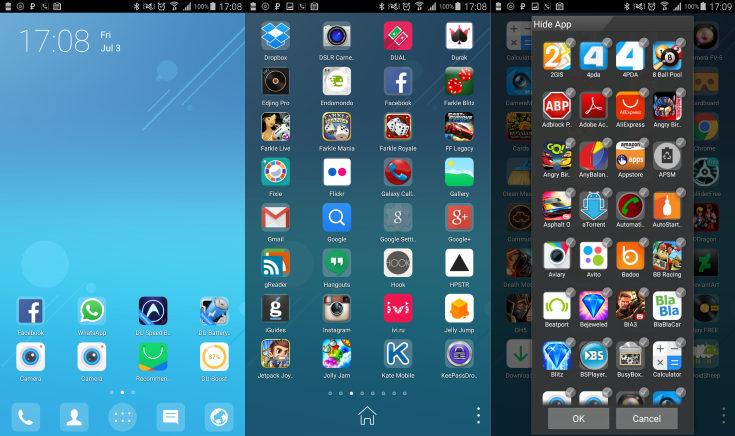Open Jelly Jump game
735x436 pixels.
[459, 308]
